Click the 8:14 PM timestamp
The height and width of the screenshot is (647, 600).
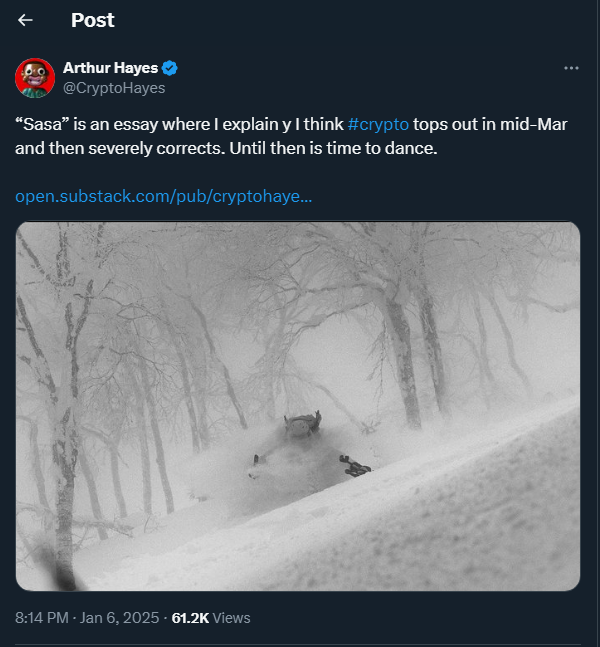[x=42, y=618]
